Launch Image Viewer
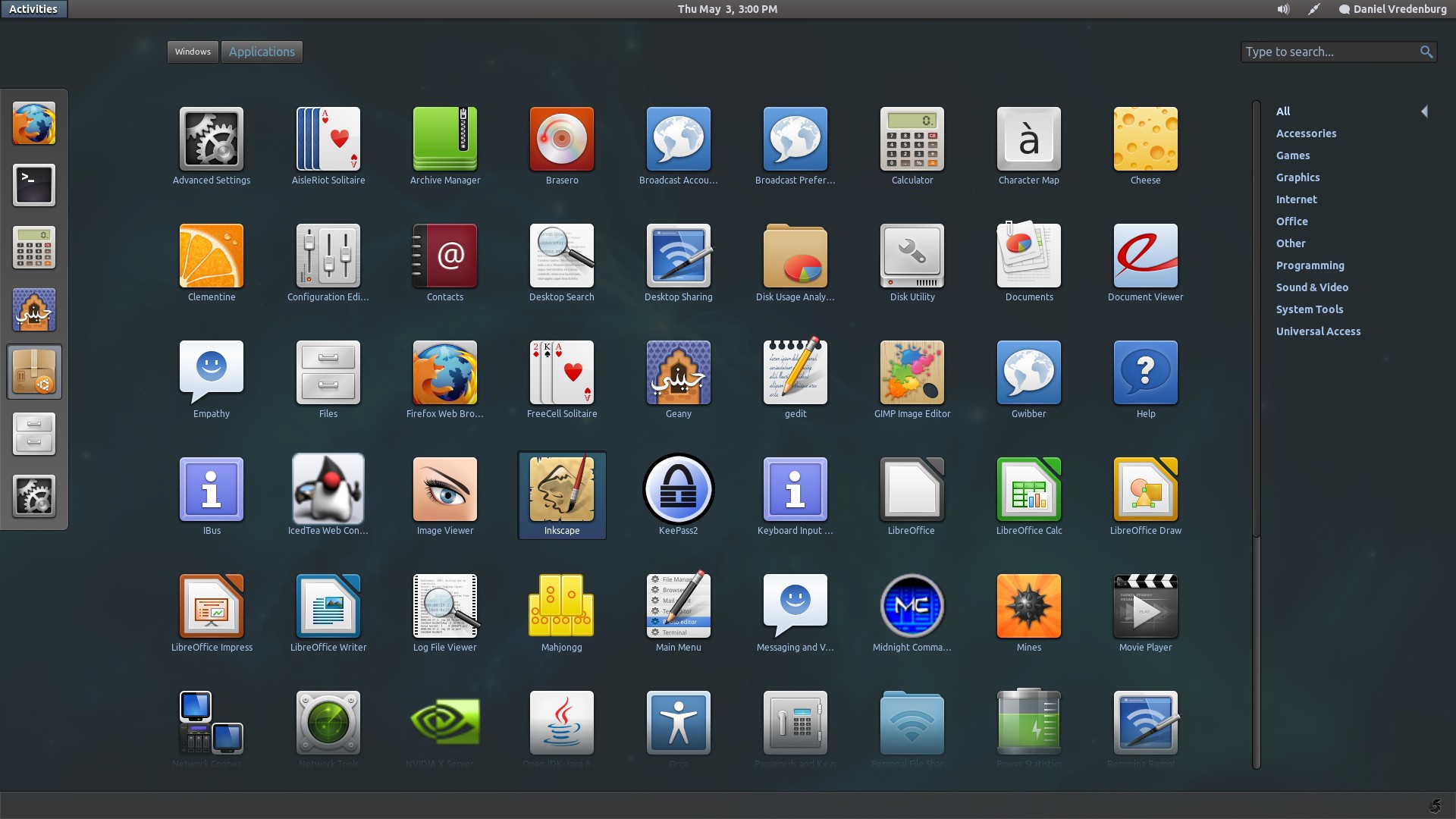 click(444, 495)
